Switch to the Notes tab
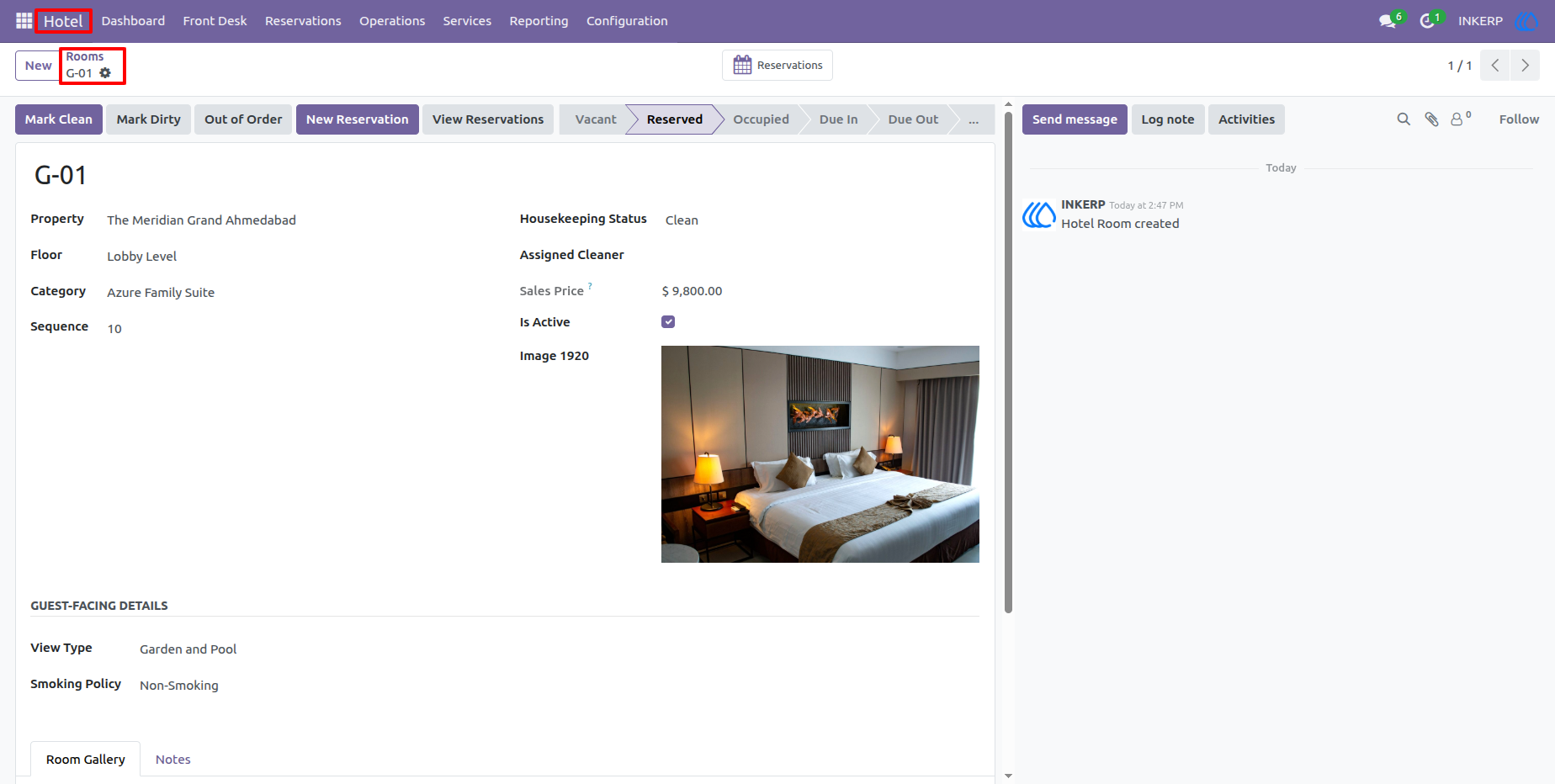Viewport: 1555px width, 784px height. coord(173,760)
